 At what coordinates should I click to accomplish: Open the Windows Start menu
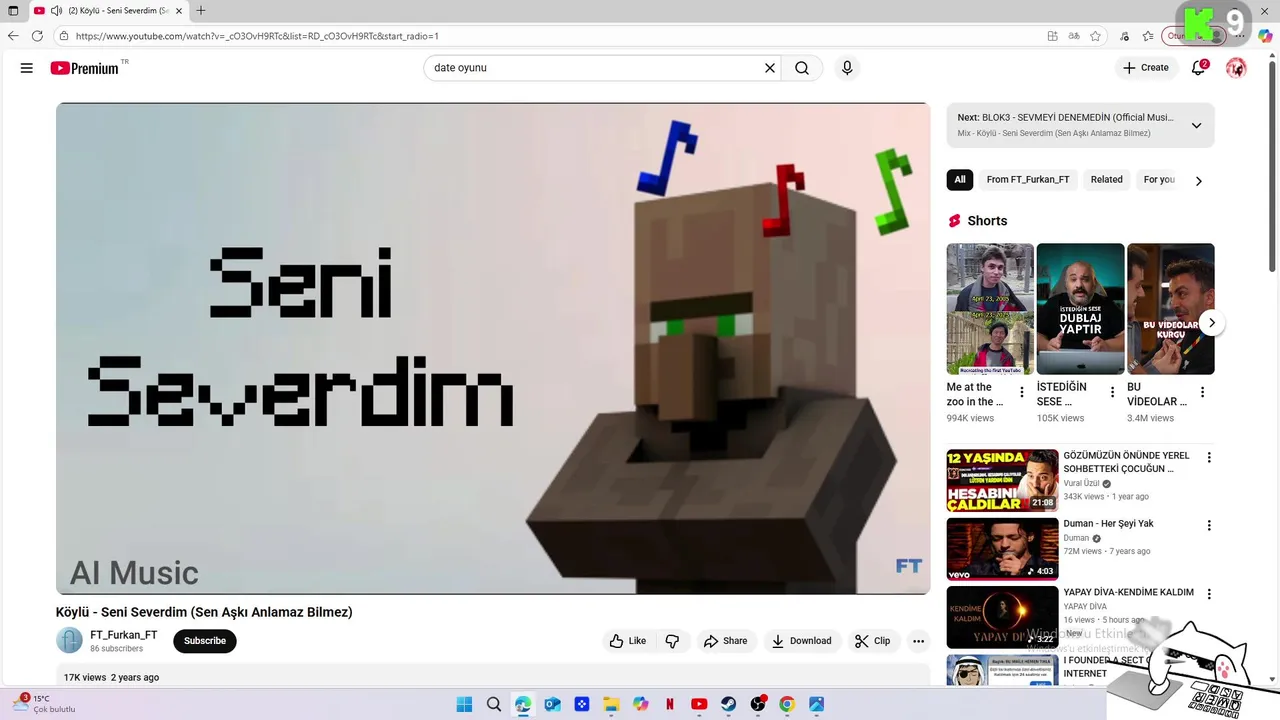464,704
